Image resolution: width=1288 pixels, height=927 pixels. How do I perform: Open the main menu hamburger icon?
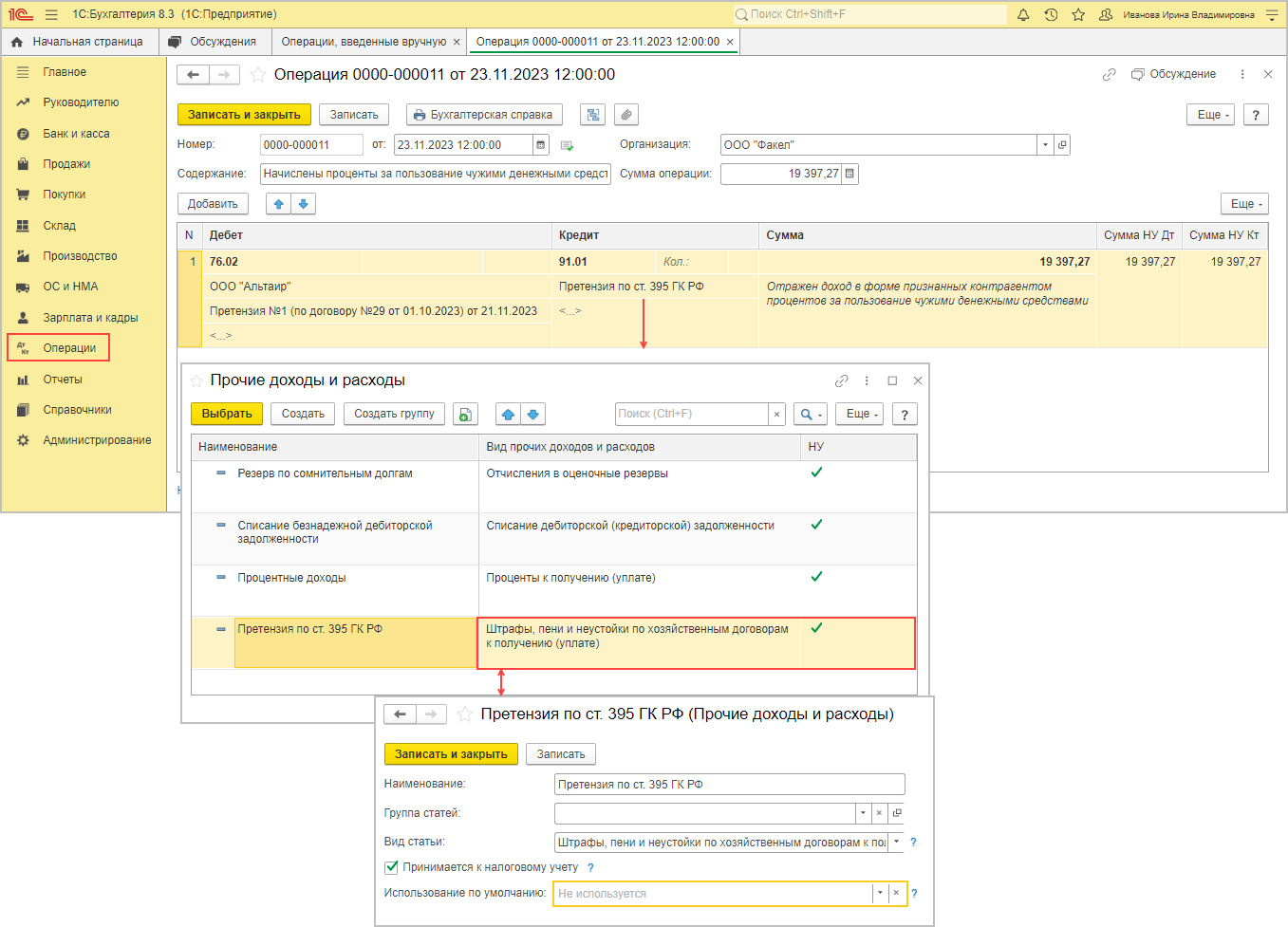pyautogui.click(x=51, y=15)
